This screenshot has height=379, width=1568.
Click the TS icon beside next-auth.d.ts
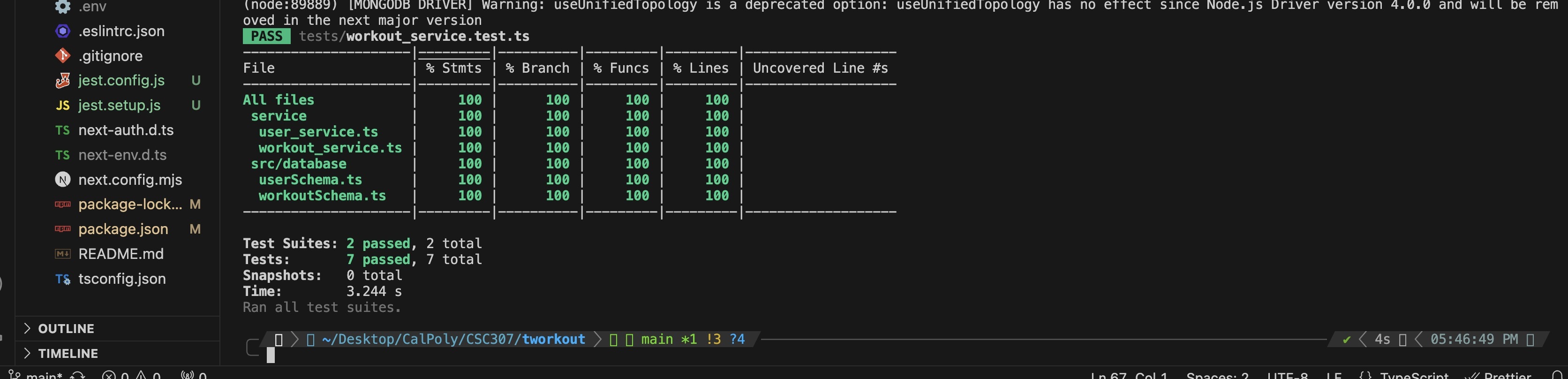(63, 130)
